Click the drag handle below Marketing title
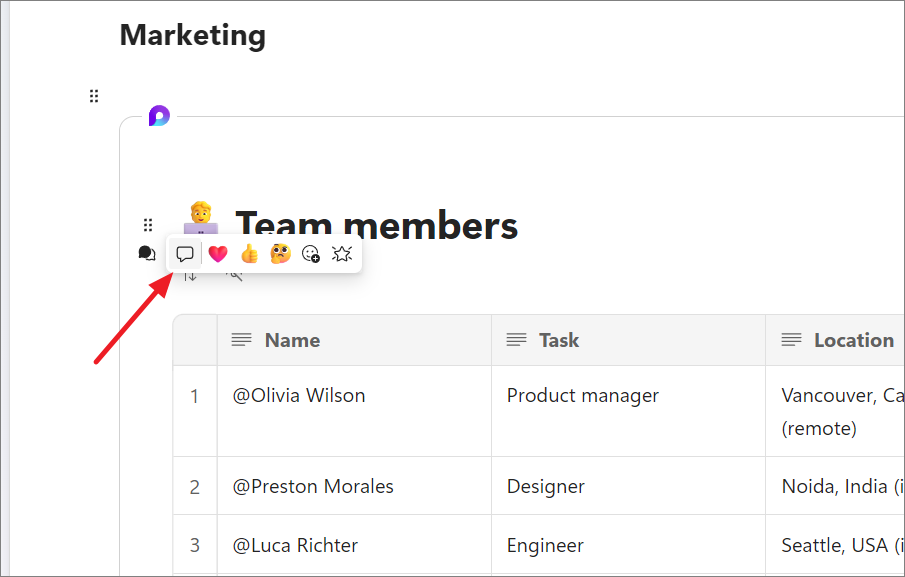This screenshot has height=577, width=905. tap(94, 96)
